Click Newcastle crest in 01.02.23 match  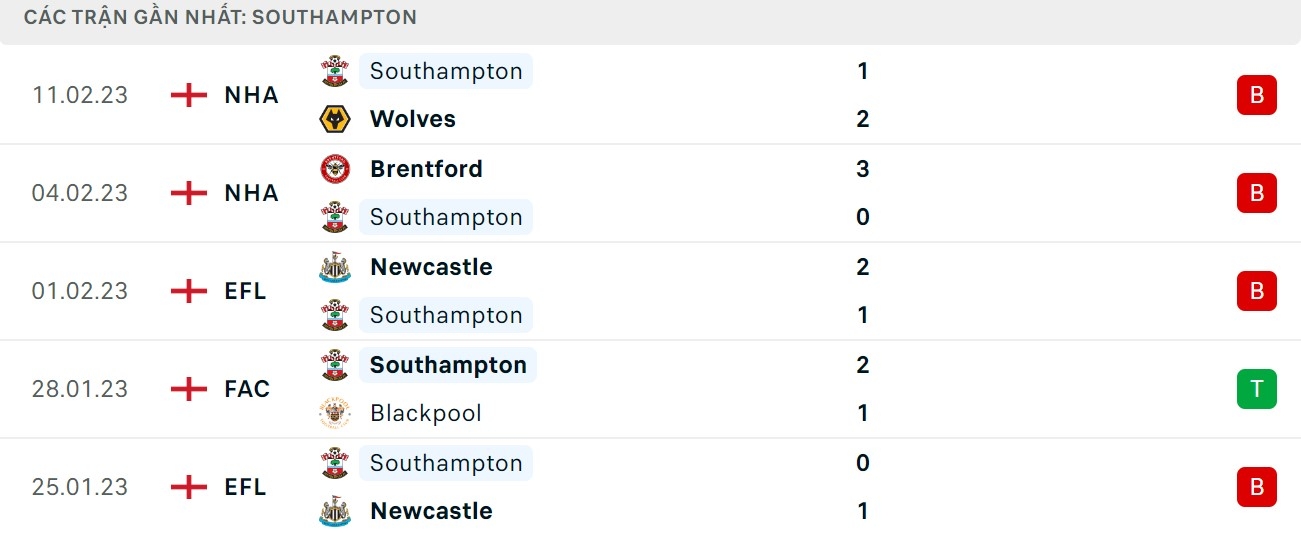(x=335, y=267)
